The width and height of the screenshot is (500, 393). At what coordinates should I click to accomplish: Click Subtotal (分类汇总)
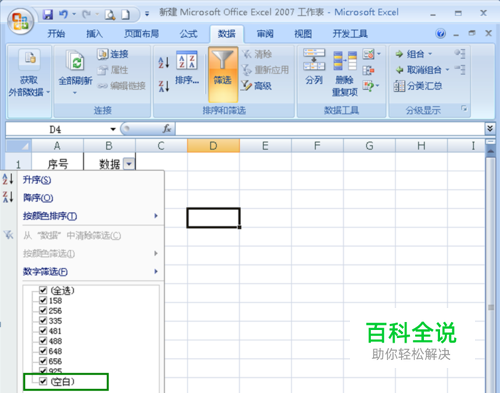[x=418, y=86]
